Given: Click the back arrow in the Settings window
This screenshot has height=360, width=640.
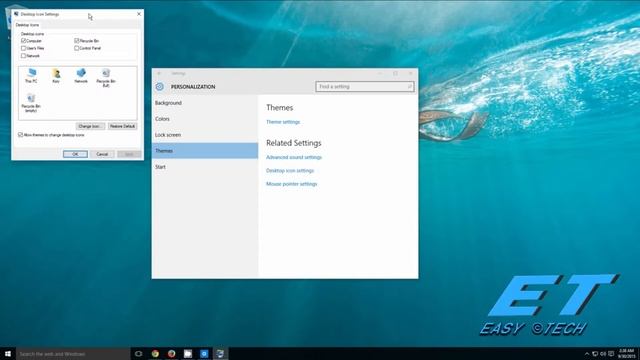Looking at the screenshot, I should click(x=160, y=73).
